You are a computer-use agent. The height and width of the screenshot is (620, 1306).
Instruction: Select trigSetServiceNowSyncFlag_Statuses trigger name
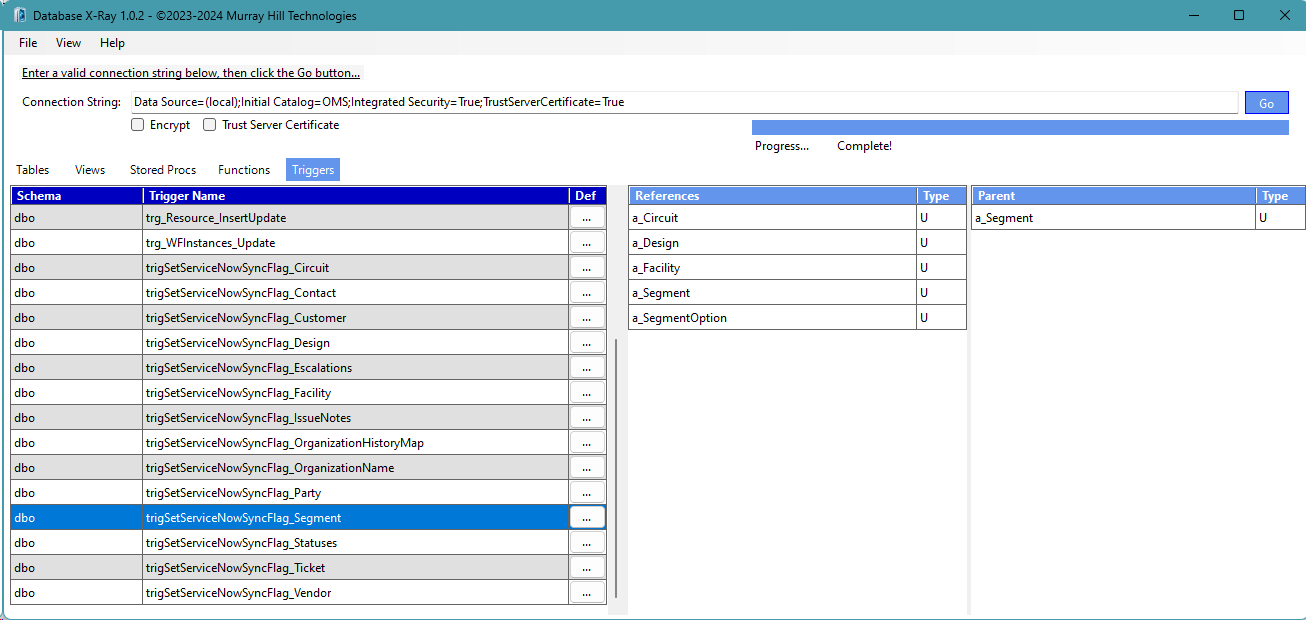point(355,542)
